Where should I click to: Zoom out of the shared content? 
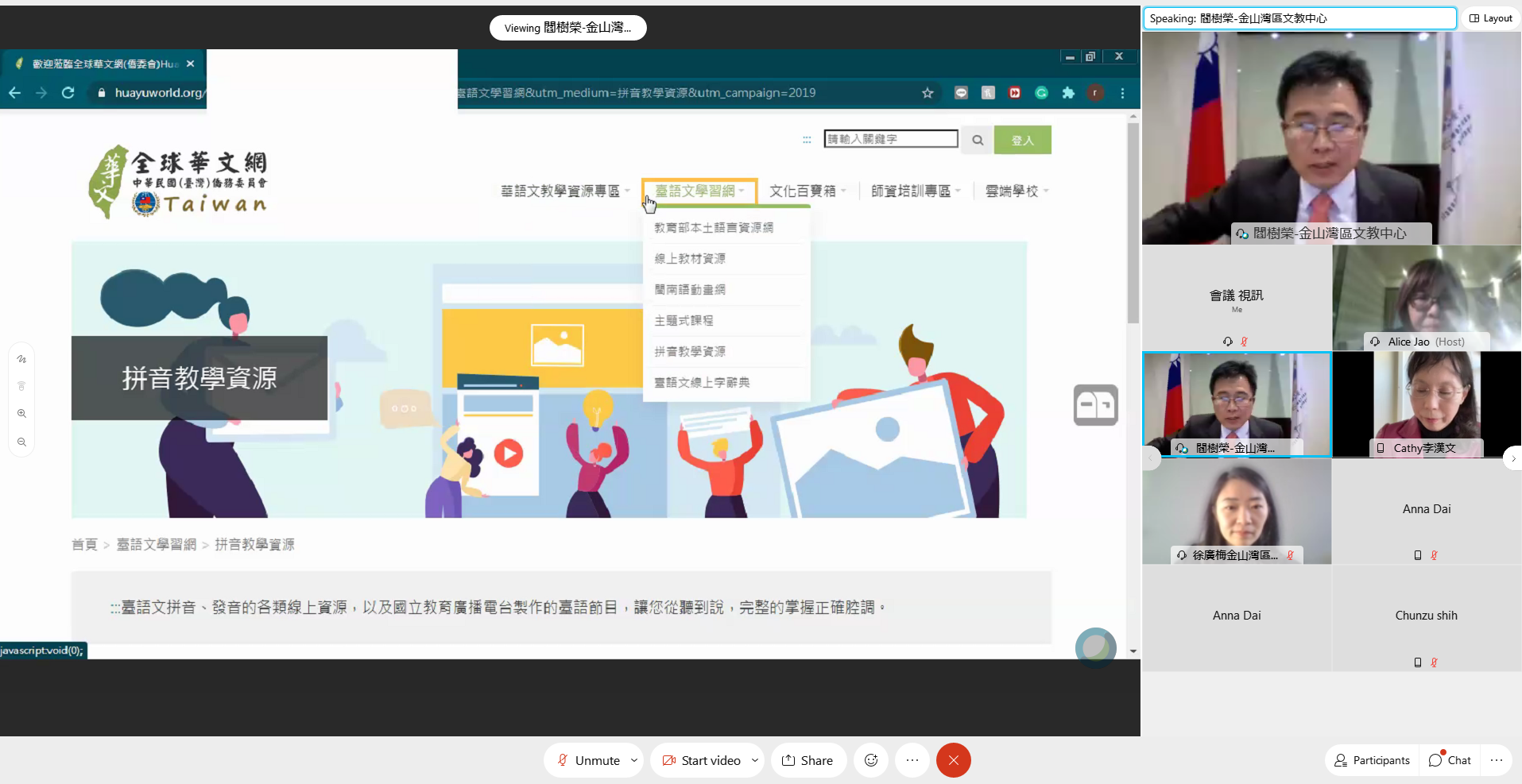[21, 442]
